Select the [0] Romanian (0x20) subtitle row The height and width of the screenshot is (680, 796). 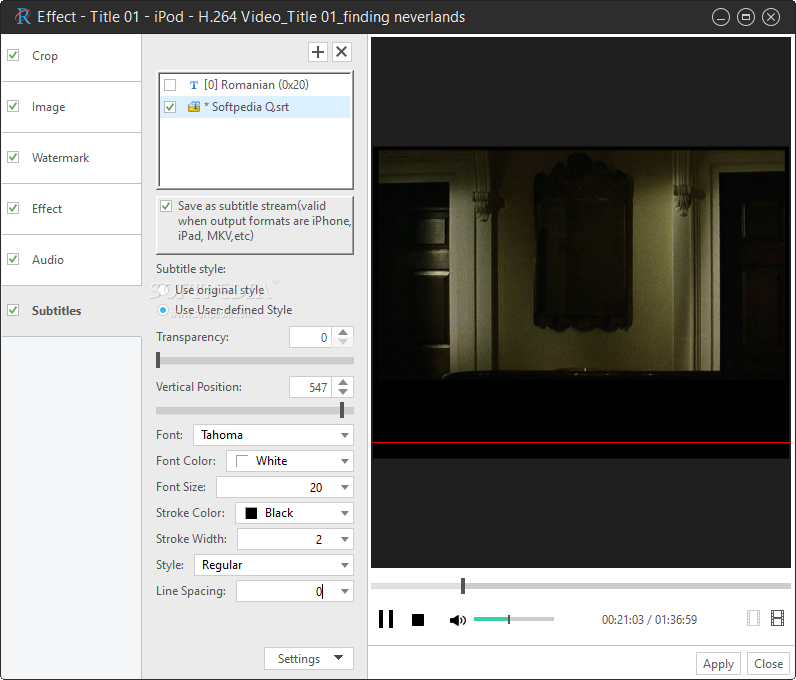click(x=255, y=85)
